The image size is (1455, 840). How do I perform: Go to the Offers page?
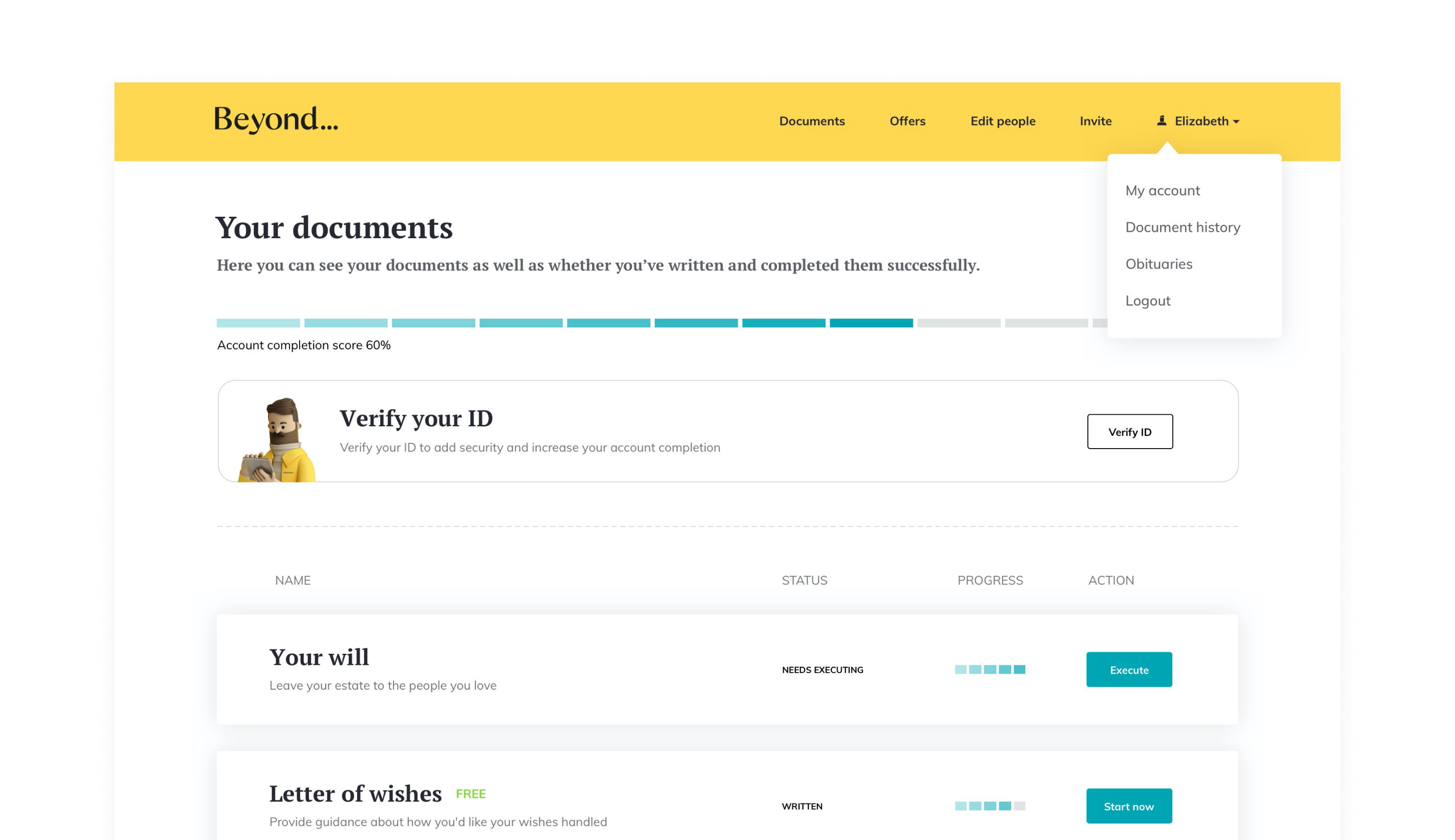tap(907, 121)
